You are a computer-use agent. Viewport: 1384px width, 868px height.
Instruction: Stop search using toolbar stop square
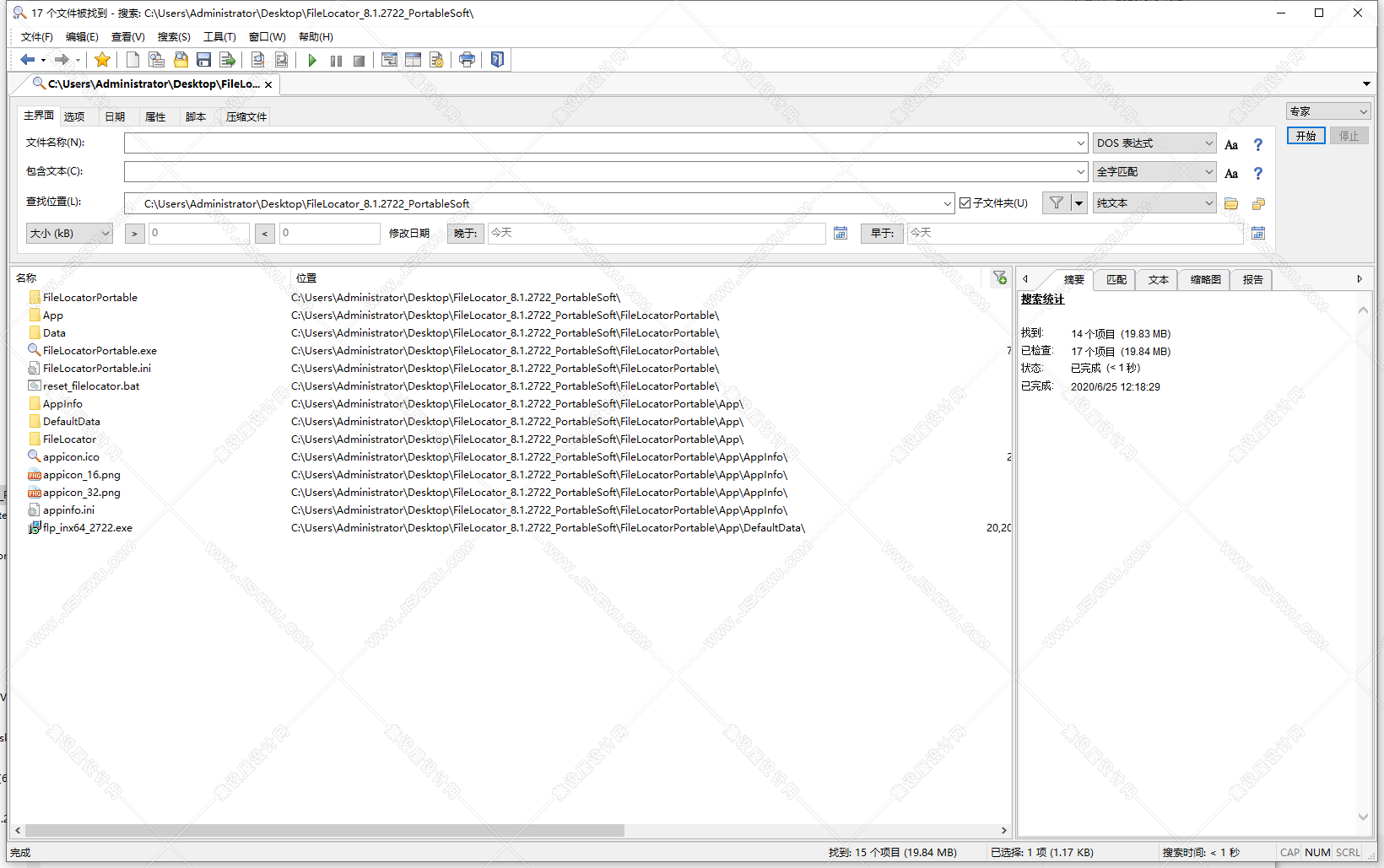[359, 60]
